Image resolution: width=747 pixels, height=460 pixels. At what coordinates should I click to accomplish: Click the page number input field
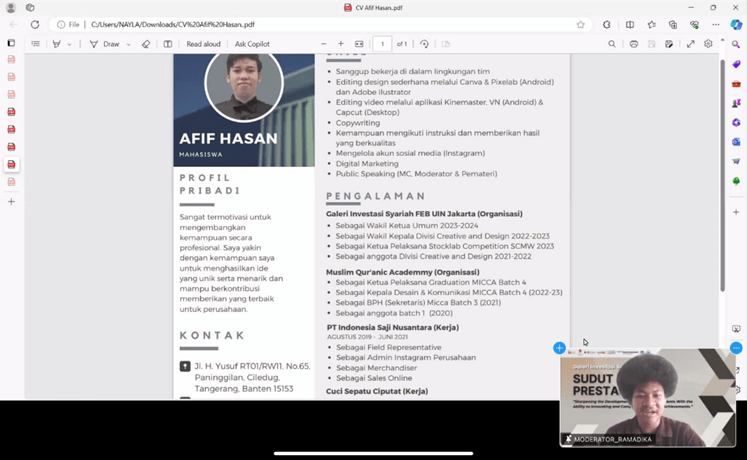[382, 44]
